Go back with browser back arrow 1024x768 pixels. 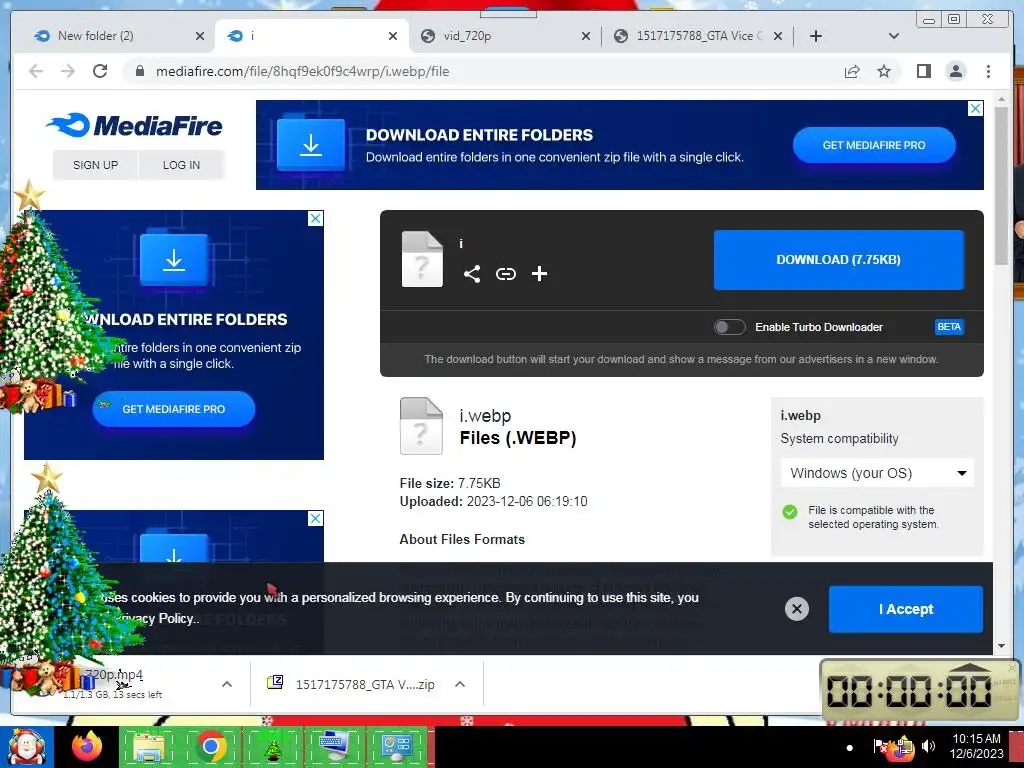click(36, 71)
